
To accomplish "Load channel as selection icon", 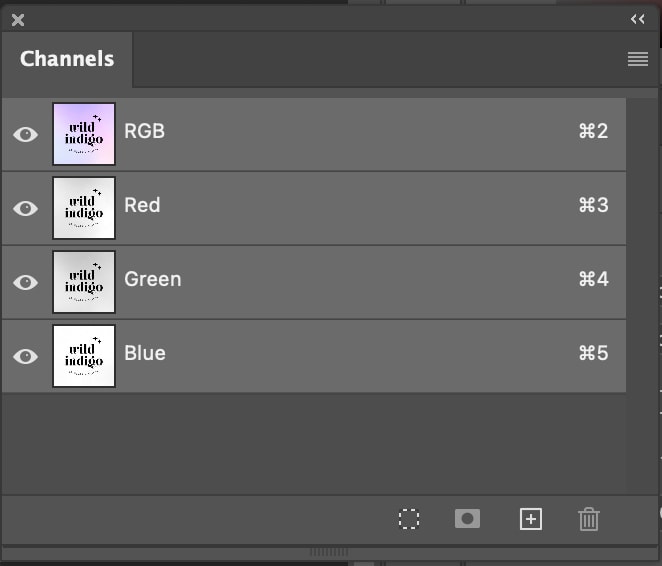I will pyautogui.click(x=409, y=519).
